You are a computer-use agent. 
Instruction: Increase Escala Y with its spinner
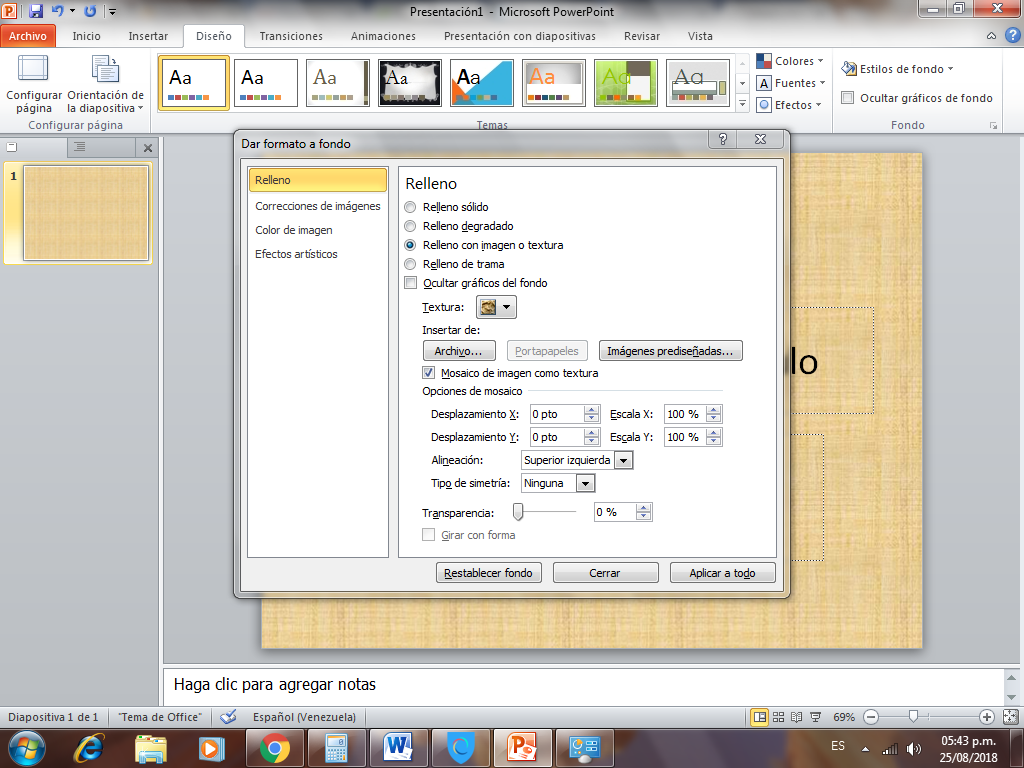click(x=714, y=432)
